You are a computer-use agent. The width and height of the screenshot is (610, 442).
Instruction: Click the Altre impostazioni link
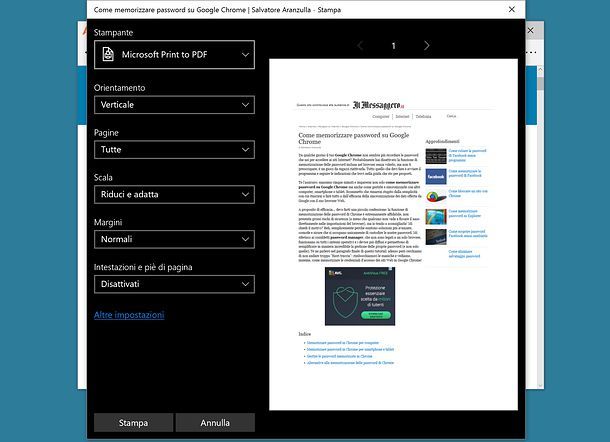[129, 315]
